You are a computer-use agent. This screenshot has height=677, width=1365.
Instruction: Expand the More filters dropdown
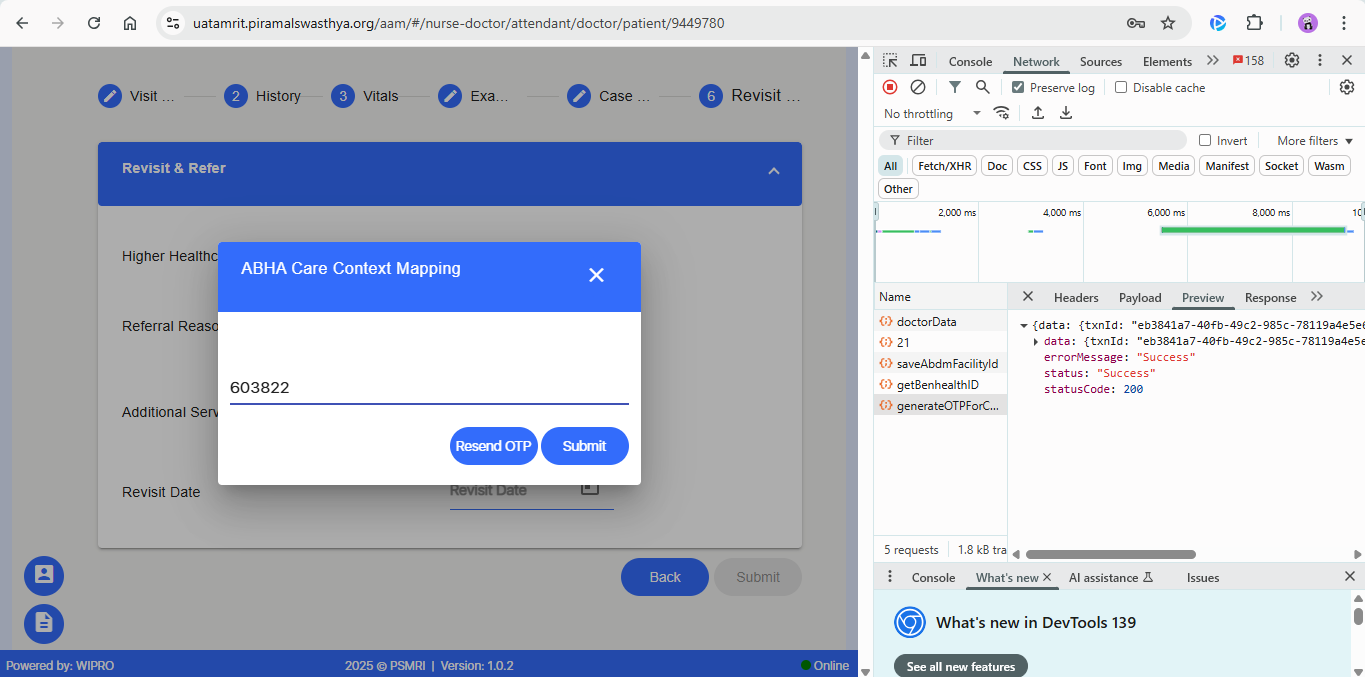coord(1314,141)
